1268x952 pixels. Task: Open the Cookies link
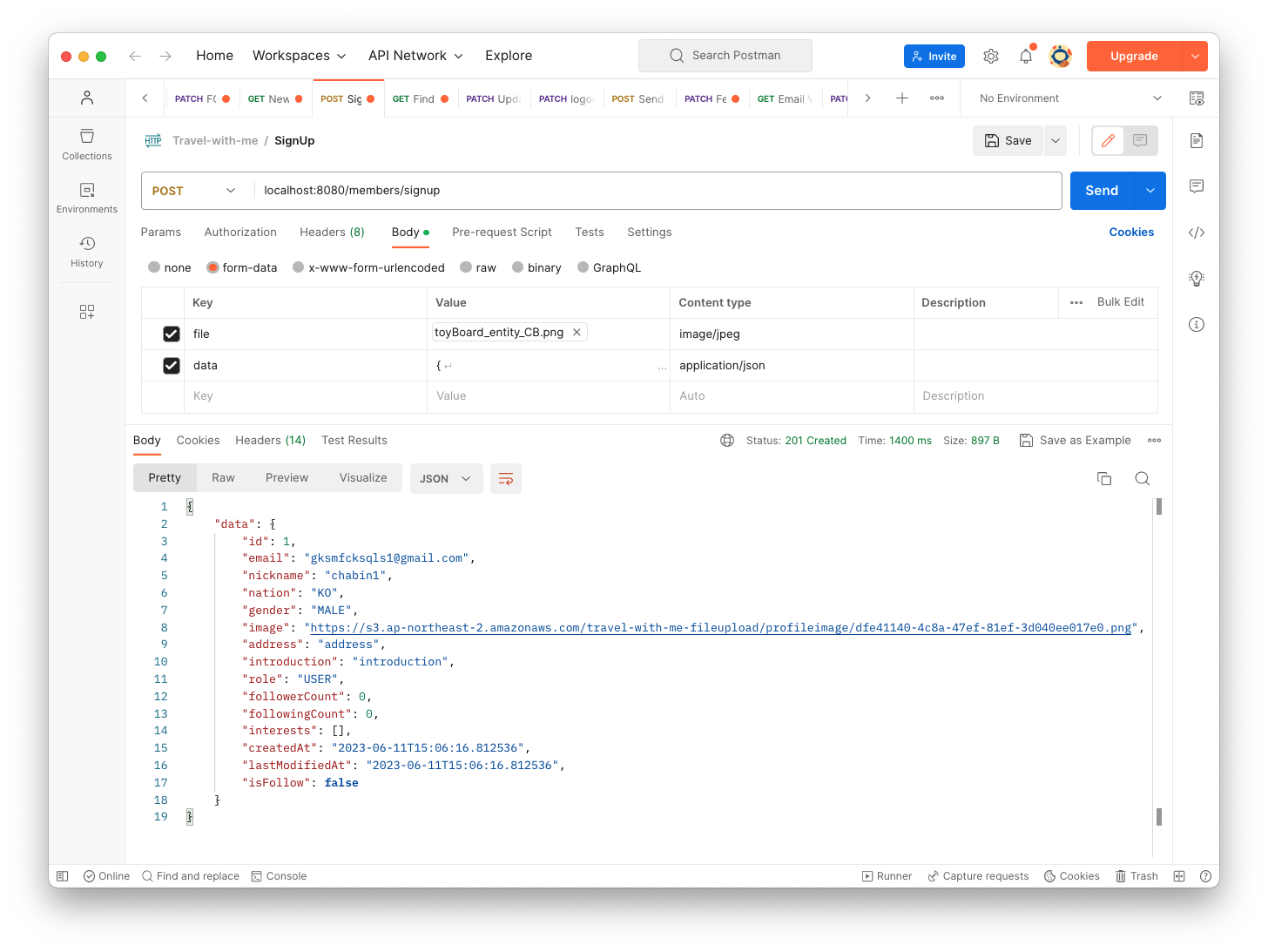pos(1131,232)
